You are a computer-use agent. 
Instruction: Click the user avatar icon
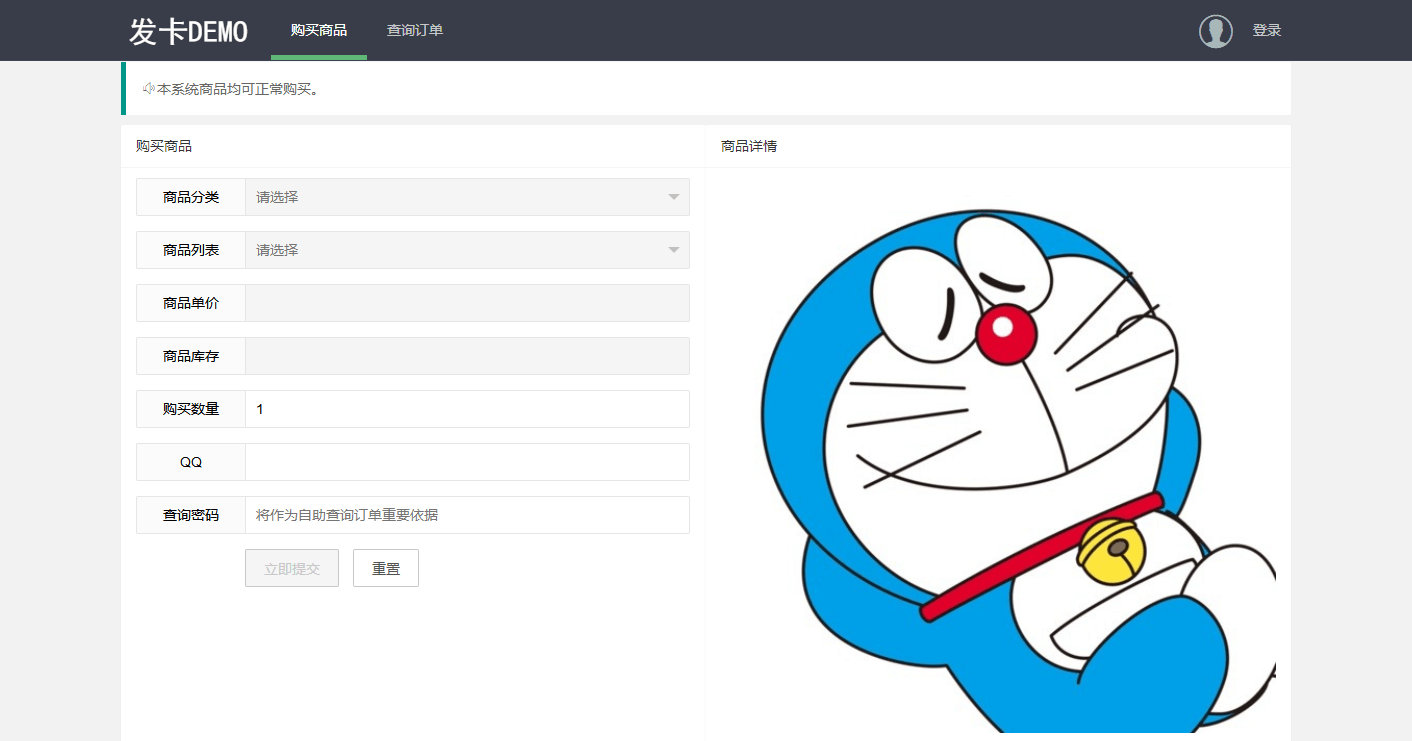click(x=1215, y=31)
